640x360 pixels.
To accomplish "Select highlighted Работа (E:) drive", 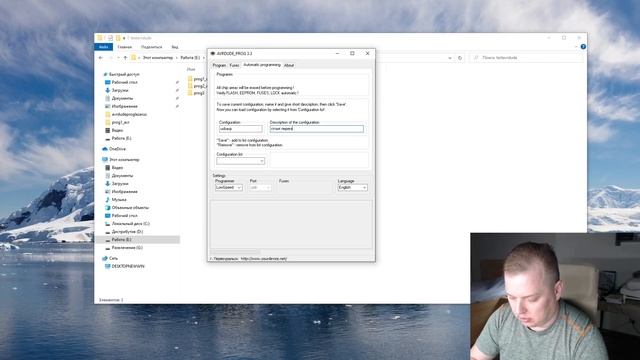I will pyautogui.click(x=137, y=240).
